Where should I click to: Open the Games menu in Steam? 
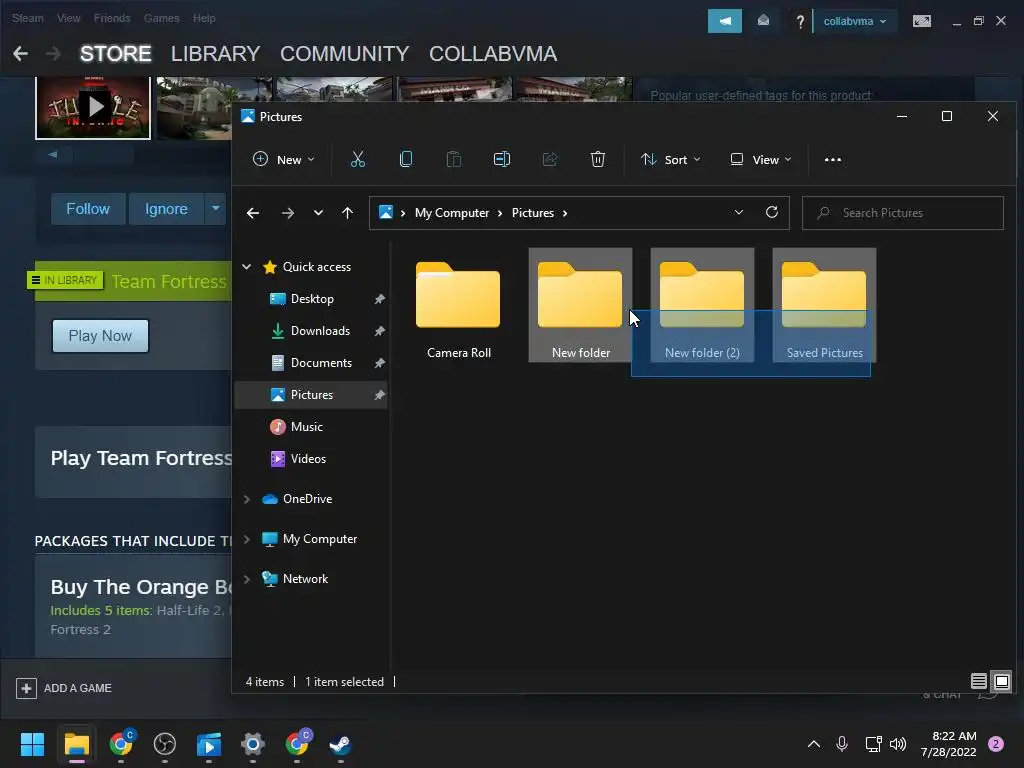(x=161, y=18)
